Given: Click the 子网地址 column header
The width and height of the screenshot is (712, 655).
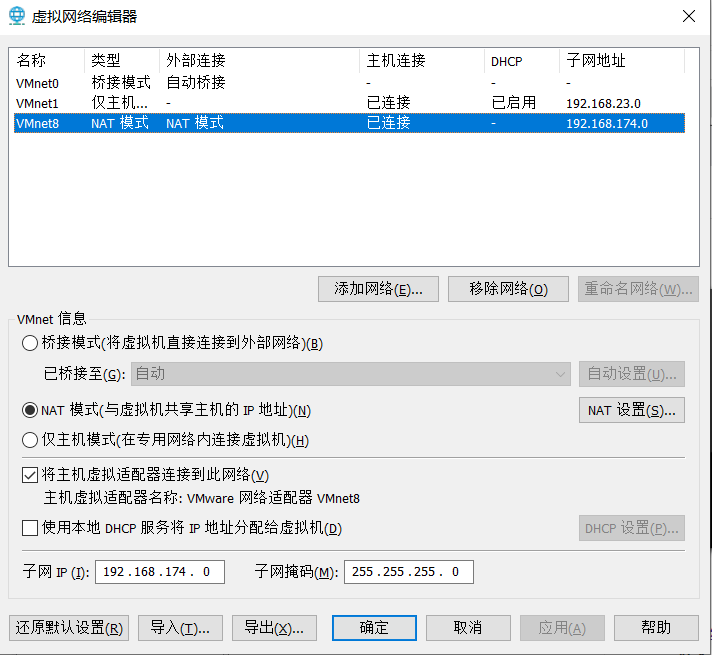Looking at the screenshot, I should [x=622, y=60].
